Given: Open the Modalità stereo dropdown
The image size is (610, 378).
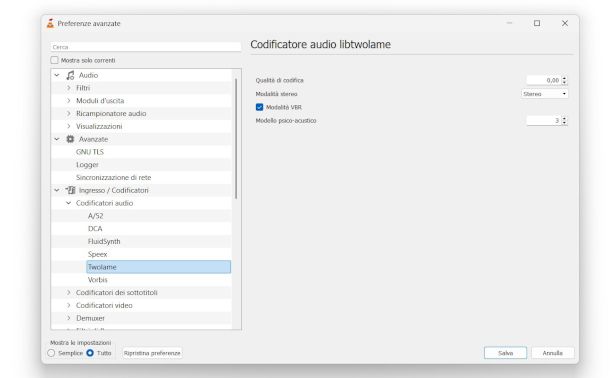Looking at the screenshot, I should (544, 94).
